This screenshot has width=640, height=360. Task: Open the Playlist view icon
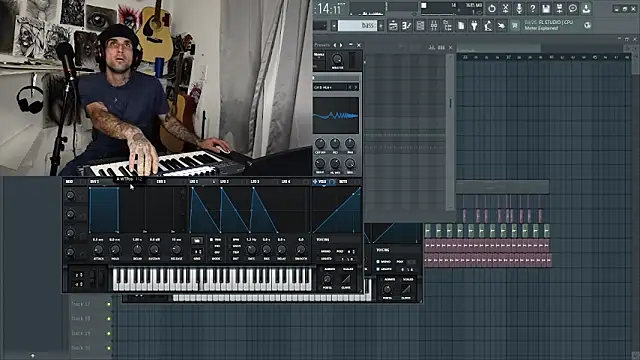pos(393,26)
